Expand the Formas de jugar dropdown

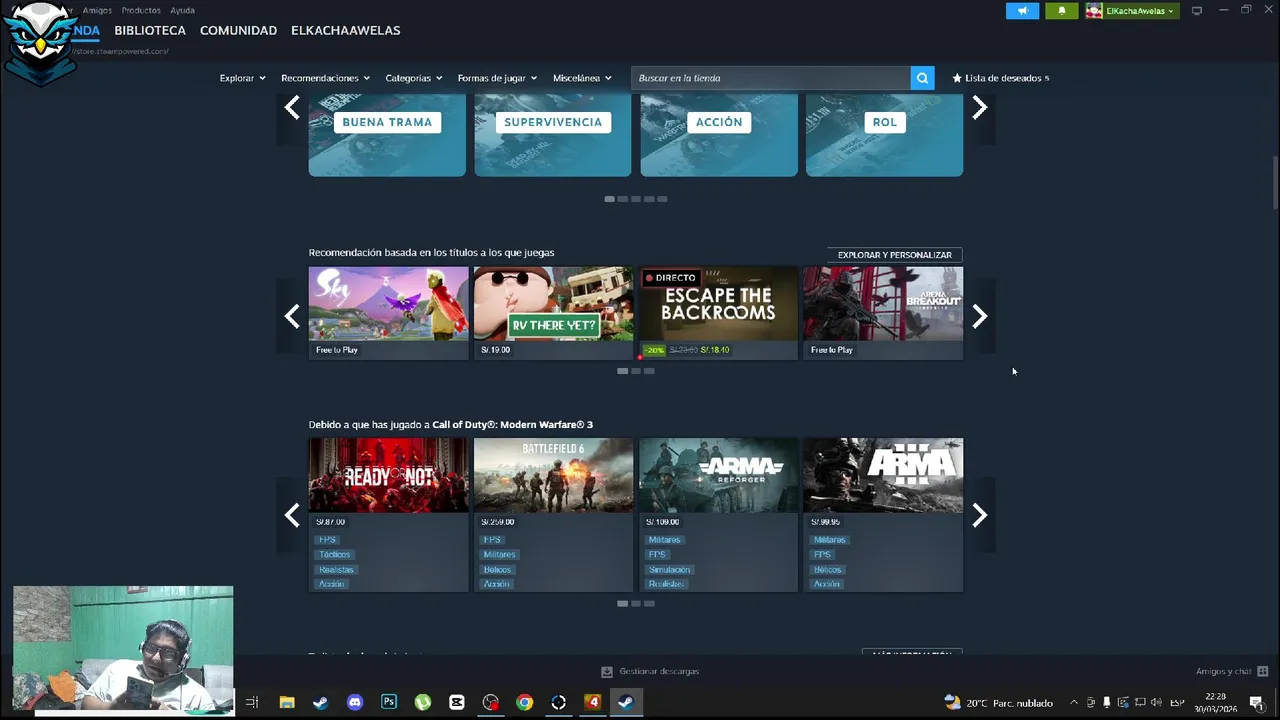tap(497, 78)
